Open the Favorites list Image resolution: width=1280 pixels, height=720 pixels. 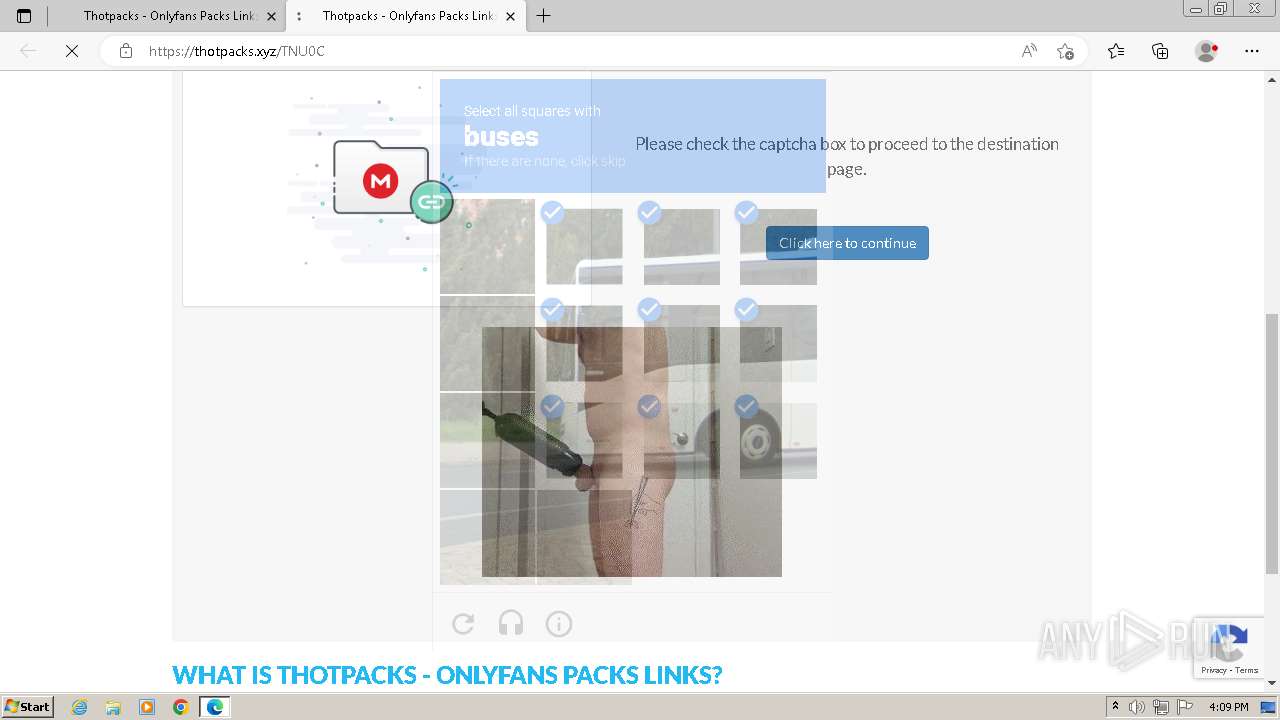(x=1116, y=51)
